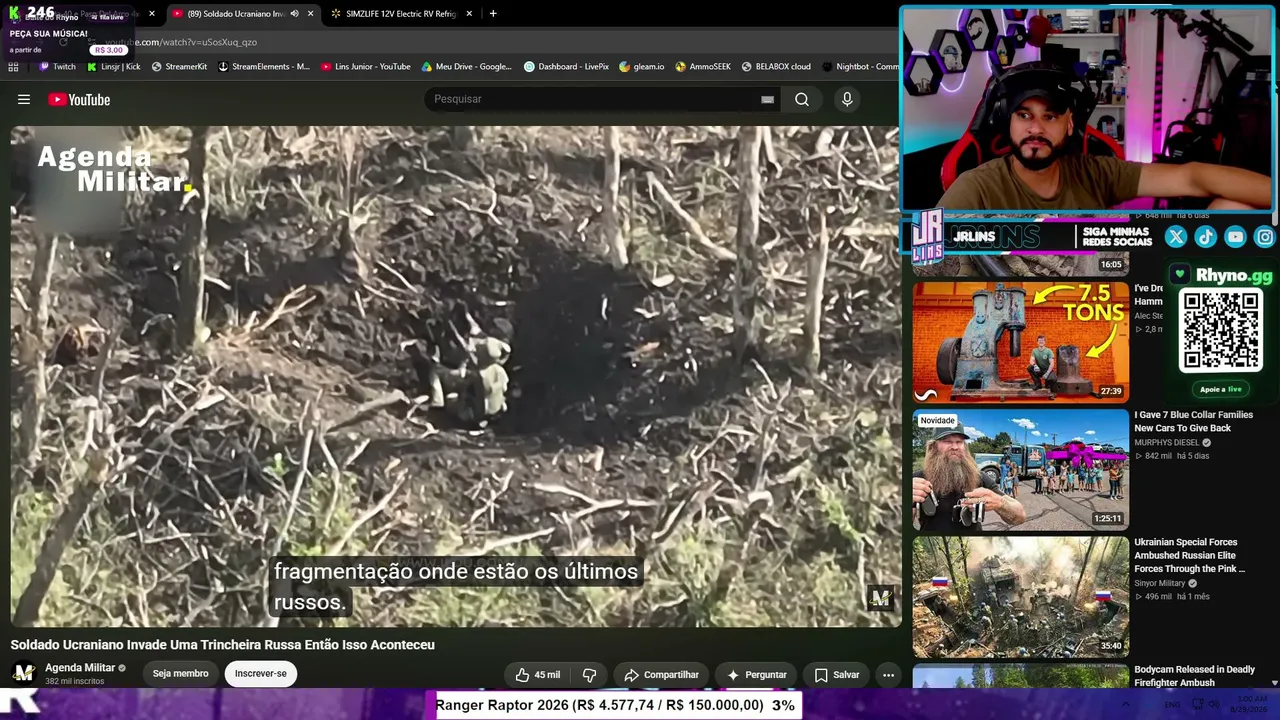The image size is (1280, 720).
Task: Open the YouTube guide hamburger menu
Action: click(x=24, y=99)
